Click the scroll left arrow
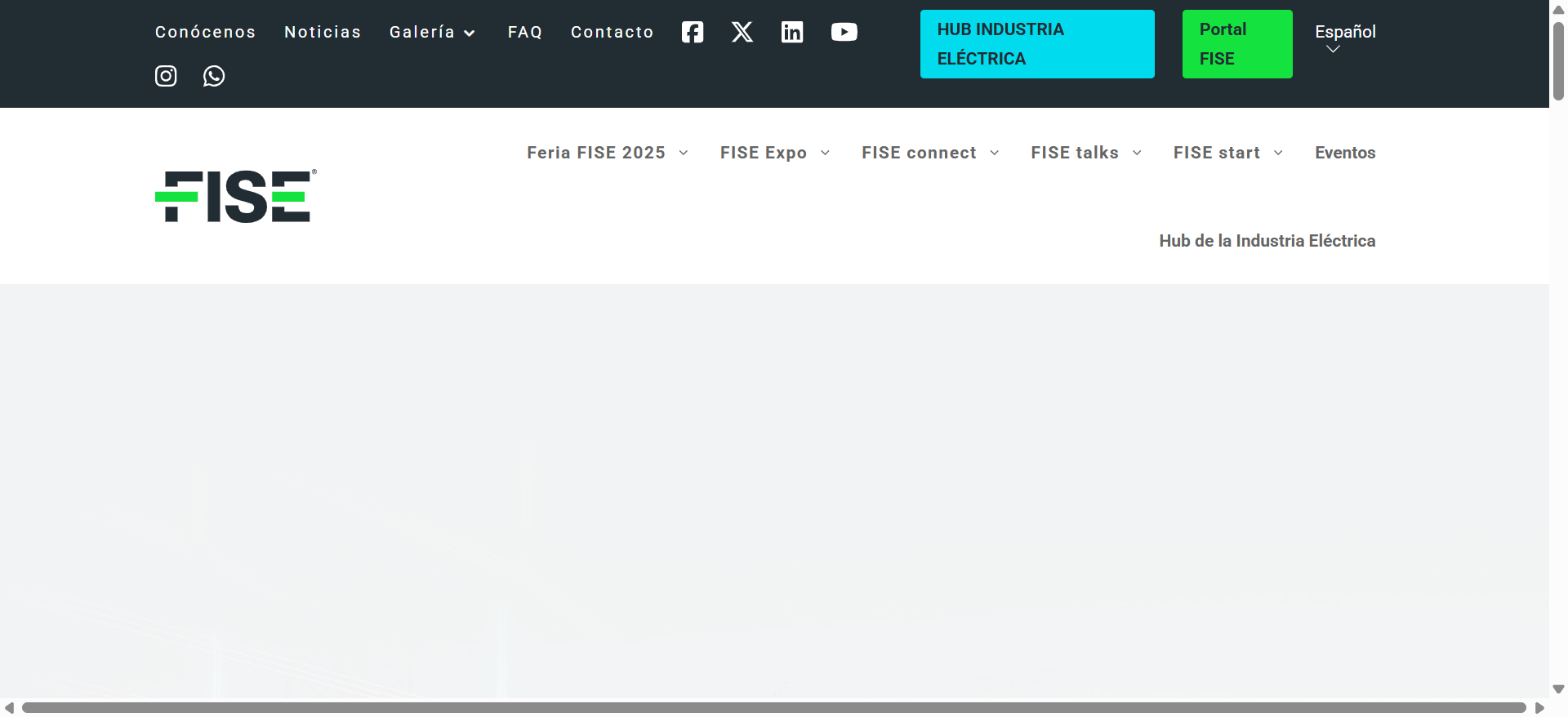 [9, 707]
